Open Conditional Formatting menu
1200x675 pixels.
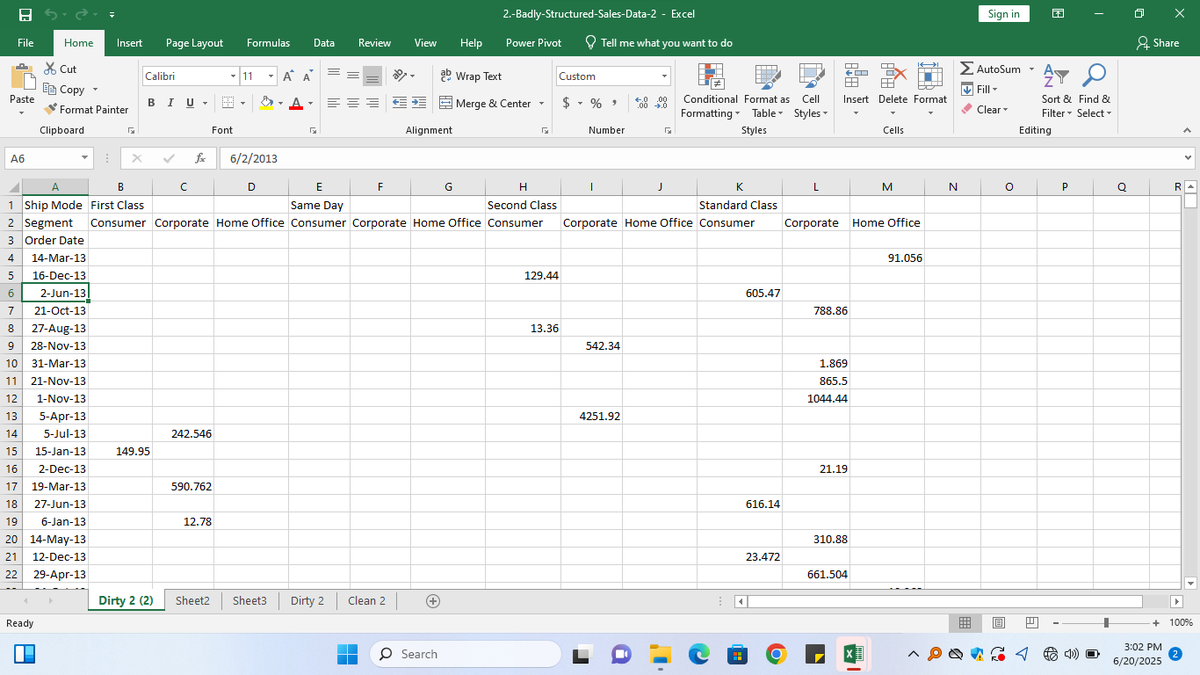712,92
